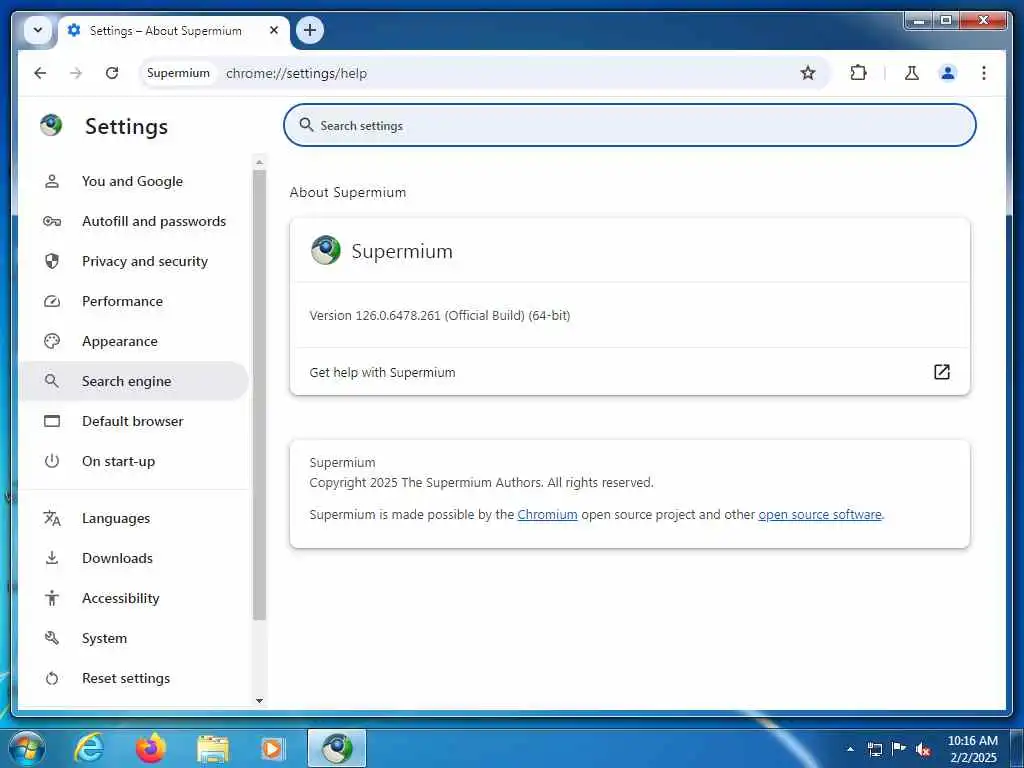Image resolution: width=1024 pixels, height=768 pixels.
Task: Click the reset icon beside Reset settings
Action: 52,679
